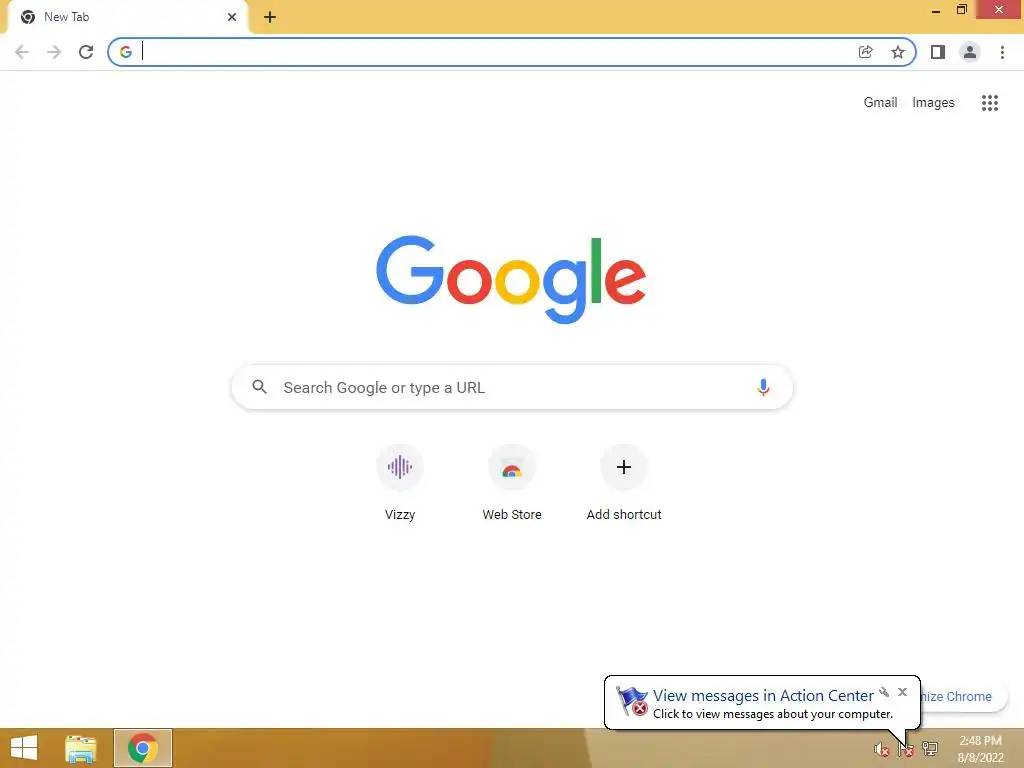
Task: Bookmark this tab with star icon
Action: (898, 52)
